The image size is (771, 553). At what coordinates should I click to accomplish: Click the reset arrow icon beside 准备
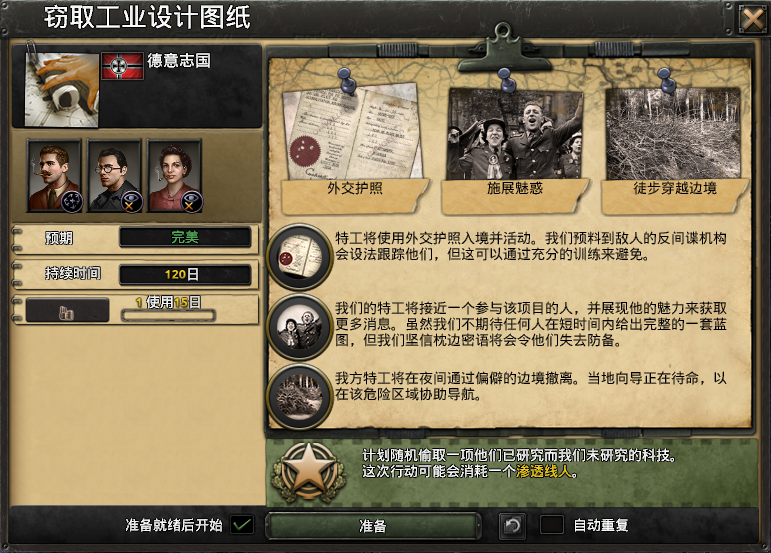pos(512,526)
